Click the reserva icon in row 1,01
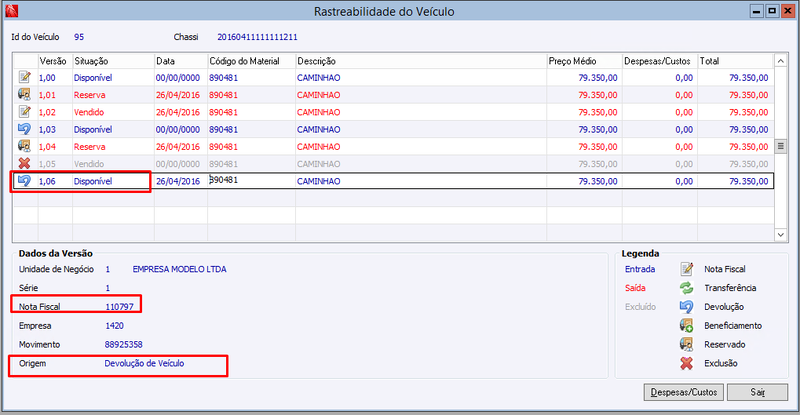800x415 pixels. pyautogui.click(x=24, y=94)
